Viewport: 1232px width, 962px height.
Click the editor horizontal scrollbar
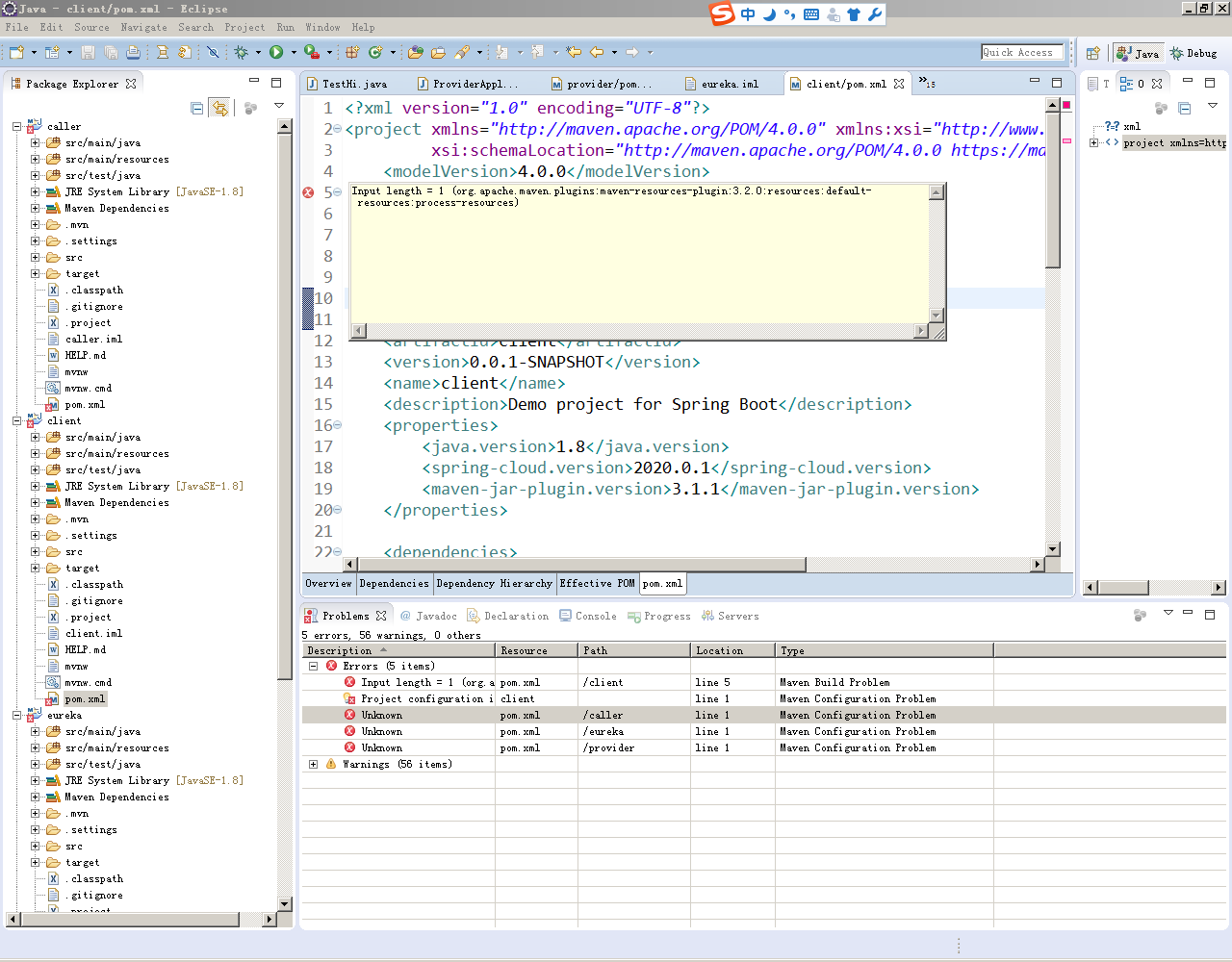click(695, 565)
